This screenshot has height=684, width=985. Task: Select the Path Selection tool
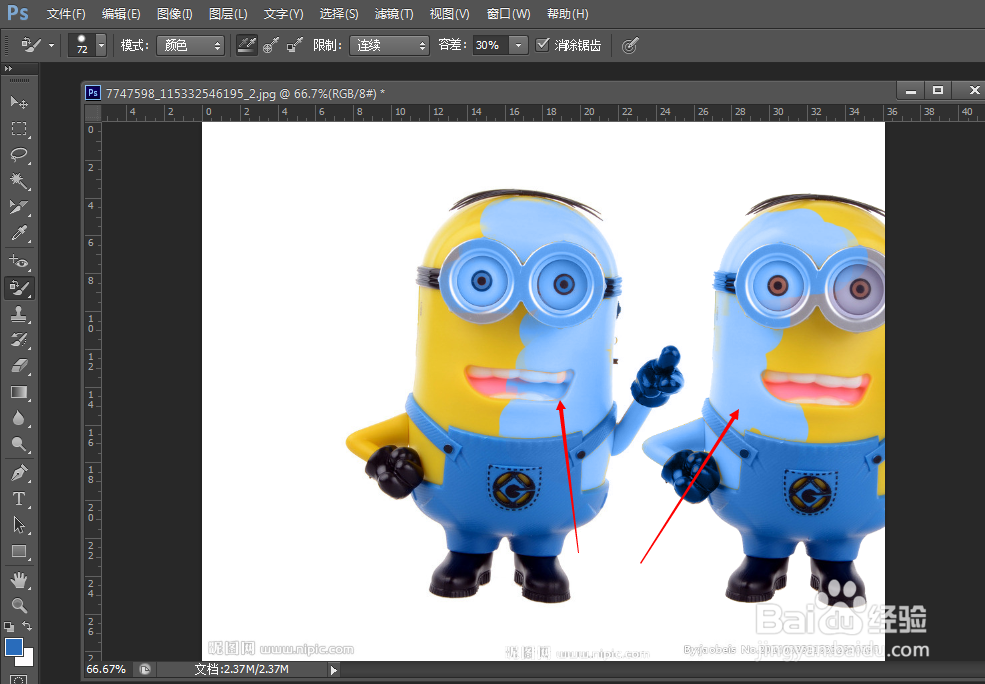click(x=19, y=524)
